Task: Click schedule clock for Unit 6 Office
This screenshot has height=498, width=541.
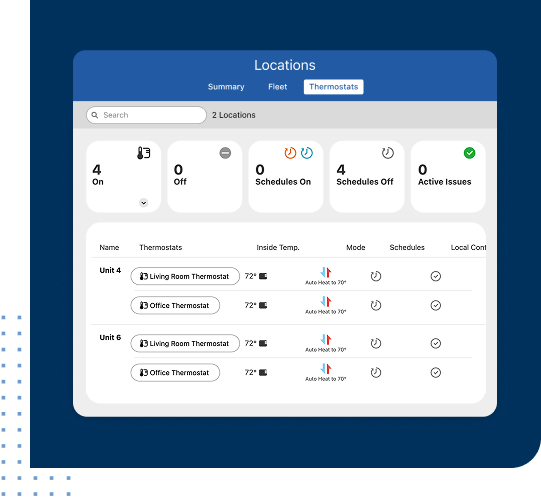Action: coord(376,373)
